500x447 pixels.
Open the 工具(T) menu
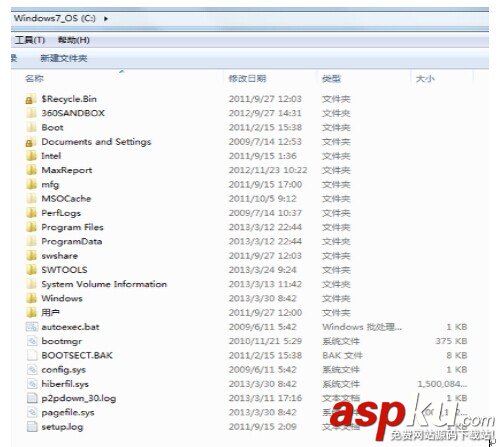pos(30,40)
